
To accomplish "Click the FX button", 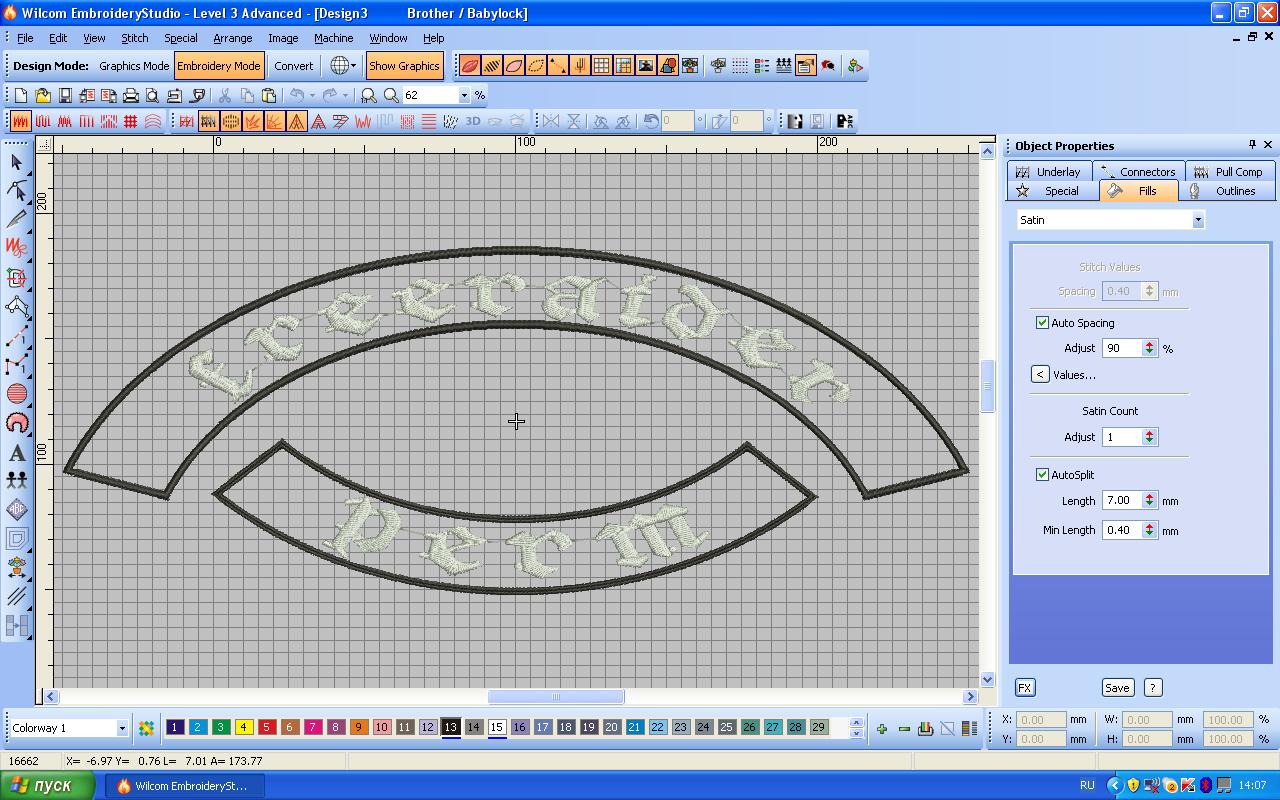I will 1025,688.
